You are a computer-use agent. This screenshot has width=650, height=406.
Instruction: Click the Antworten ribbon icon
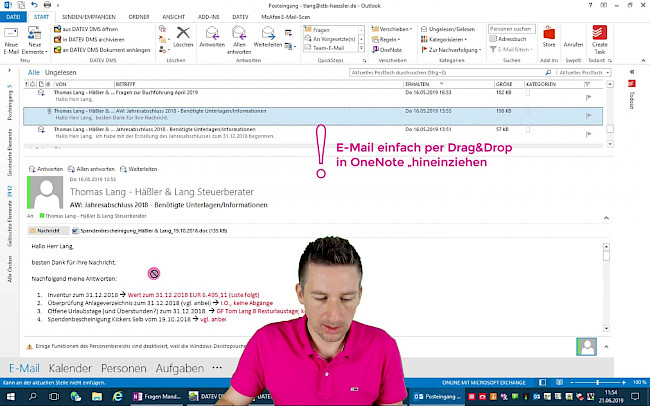212,40
